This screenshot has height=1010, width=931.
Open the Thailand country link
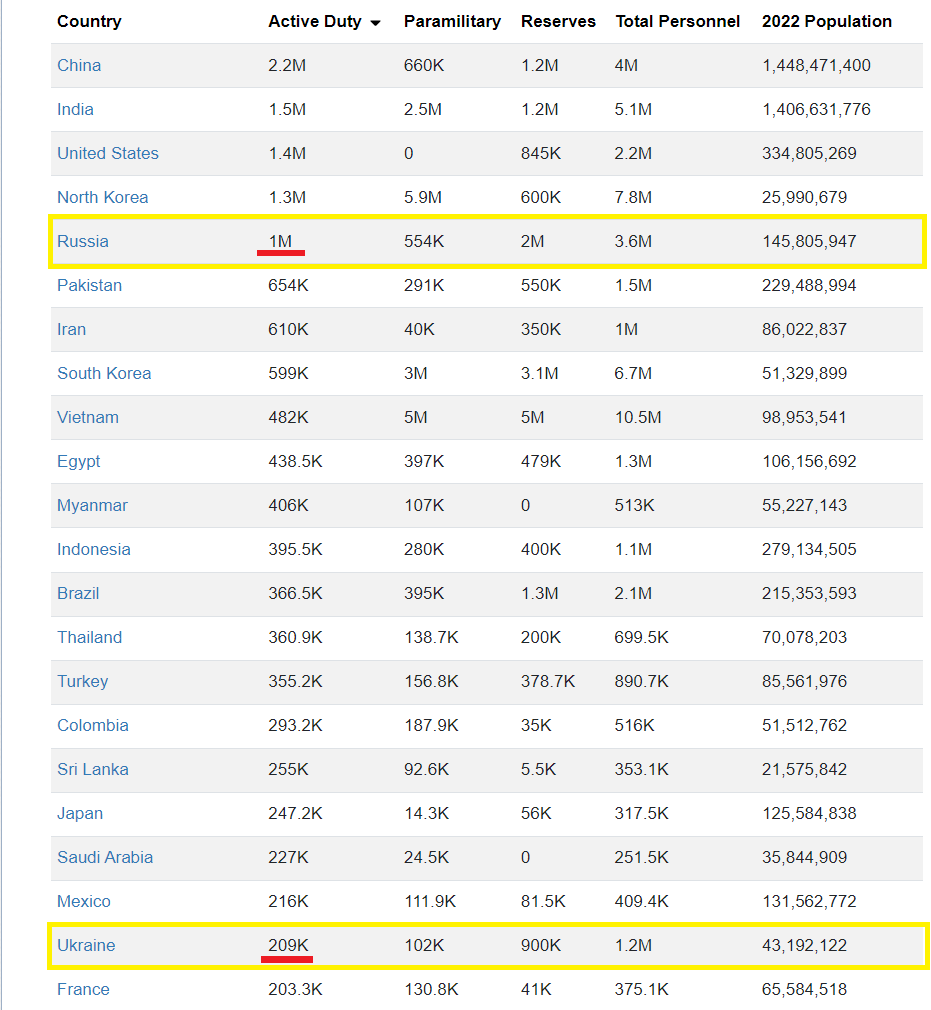tap(89, 638)
